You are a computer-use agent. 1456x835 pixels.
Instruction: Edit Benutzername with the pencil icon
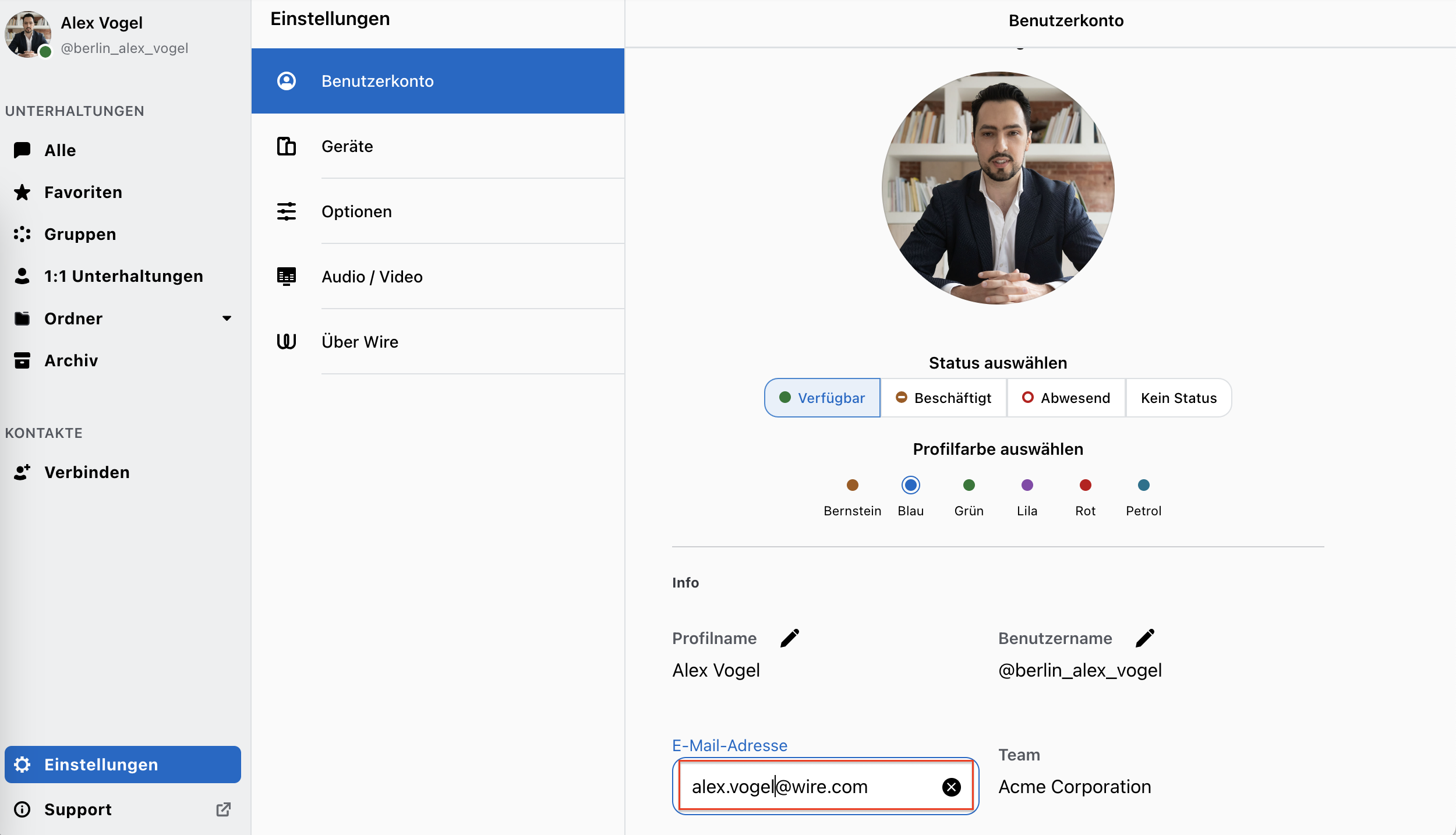pos(1145,638)
